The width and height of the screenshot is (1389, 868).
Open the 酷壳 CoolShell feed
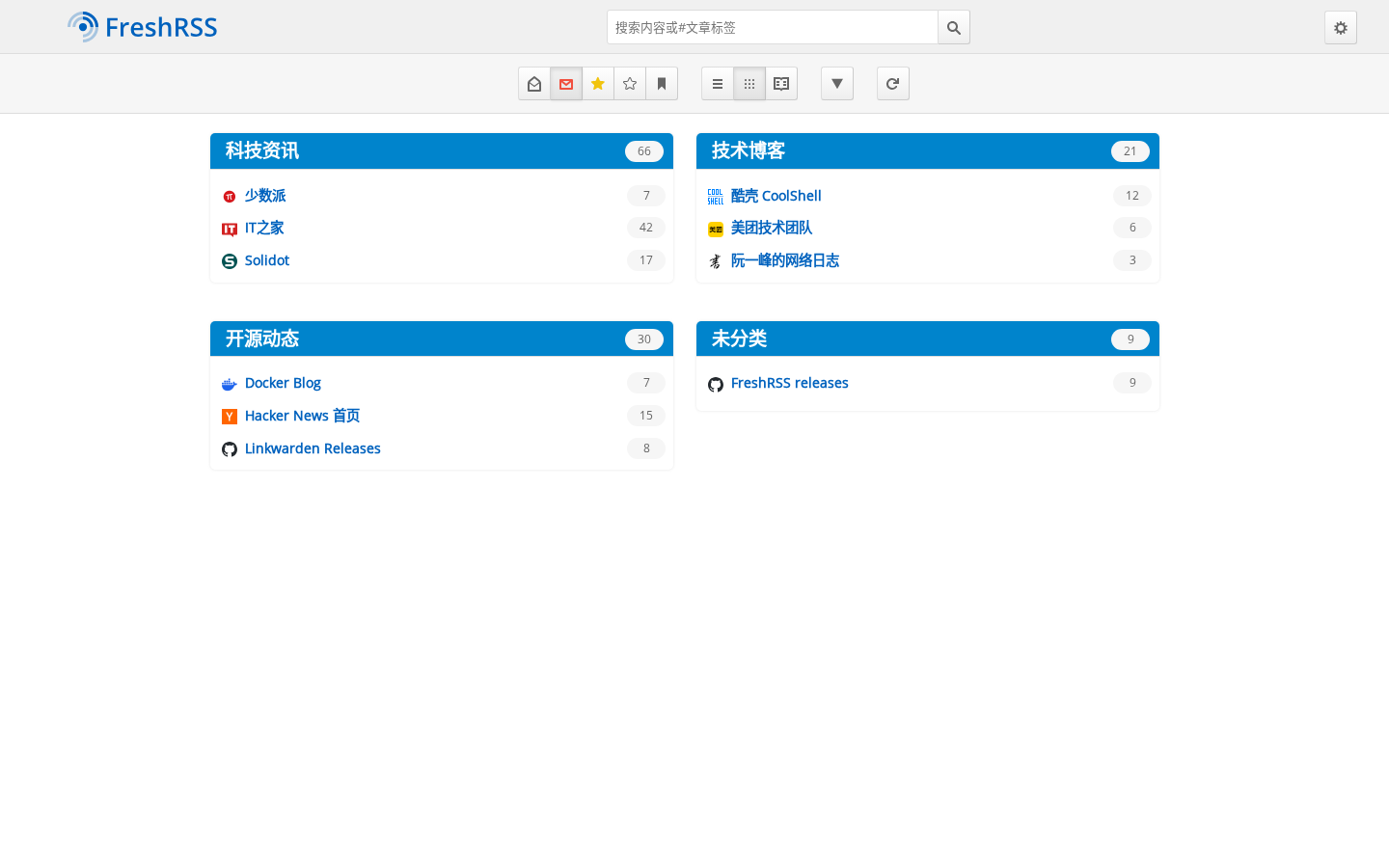coord(776,196)
